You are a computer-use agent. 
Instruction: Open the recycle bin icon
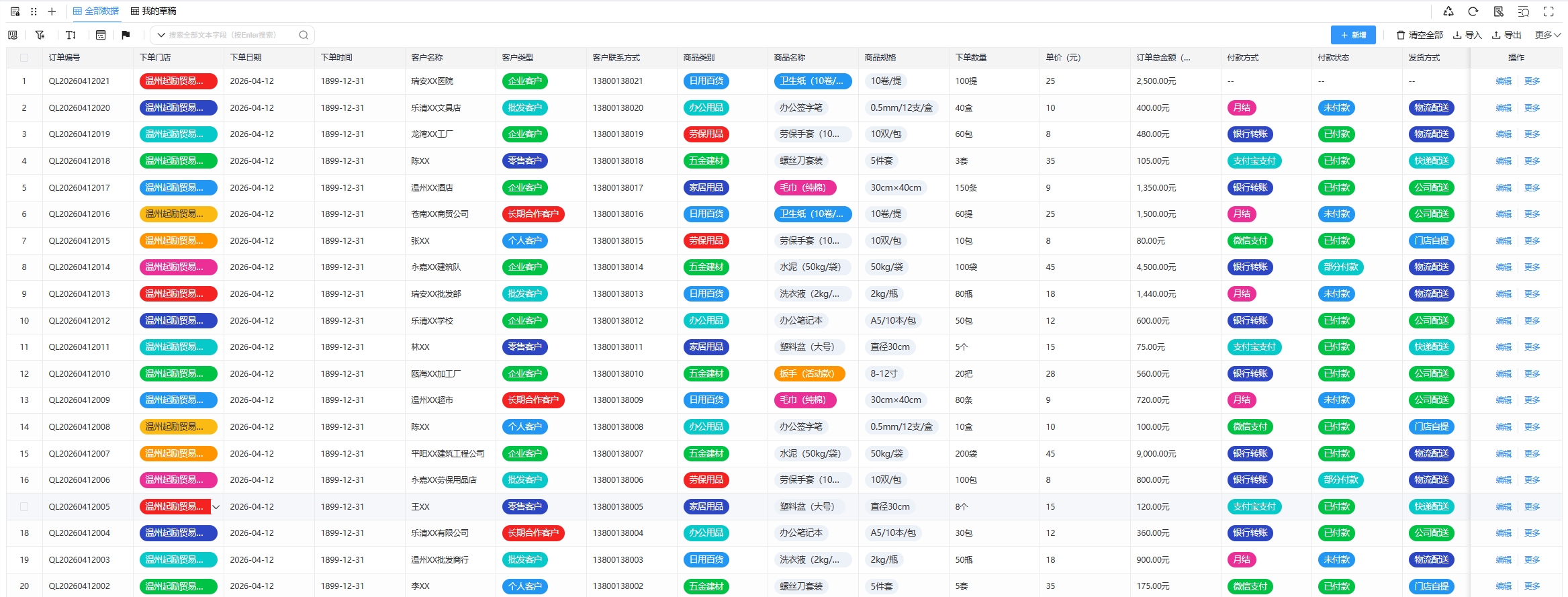[x=1448, y=11]
